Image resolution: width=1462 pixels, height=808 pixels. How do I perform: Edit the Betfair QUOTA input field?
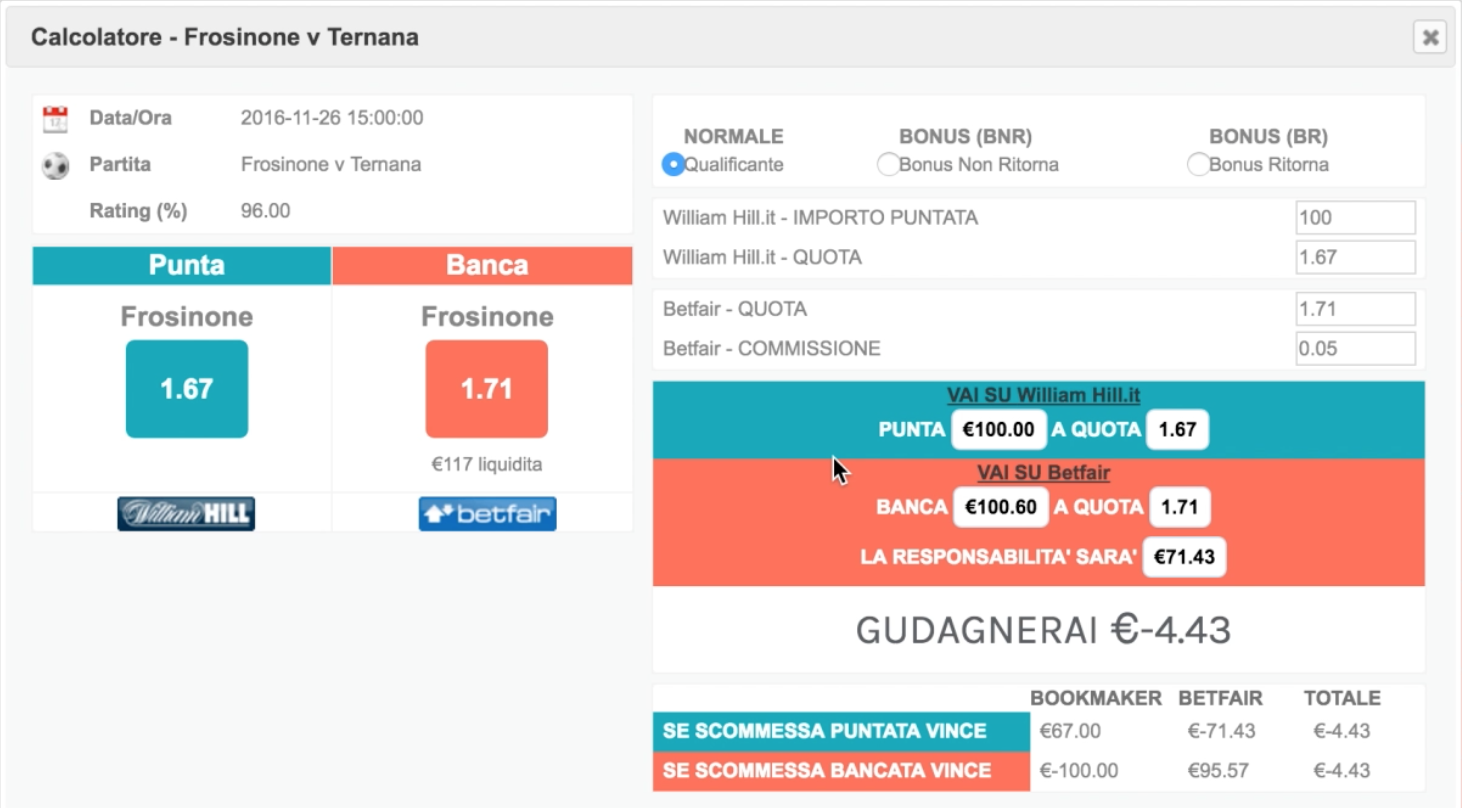point(1355,309)
